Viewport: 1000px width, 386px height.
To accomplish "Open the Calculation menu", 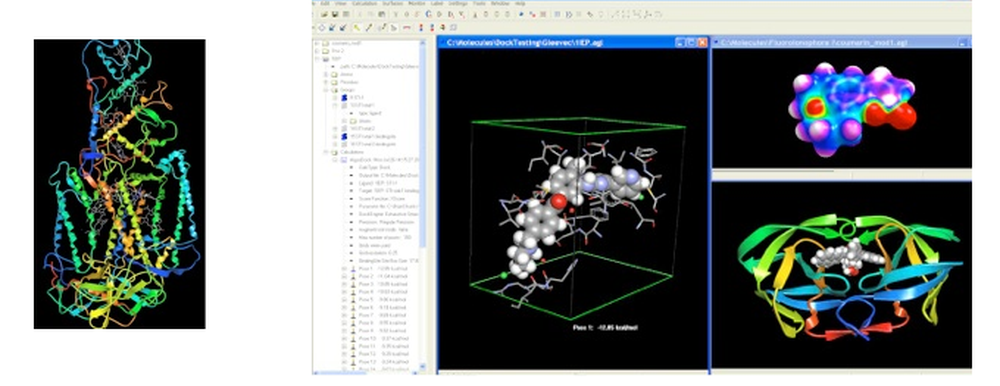I will tap(364, 4).
